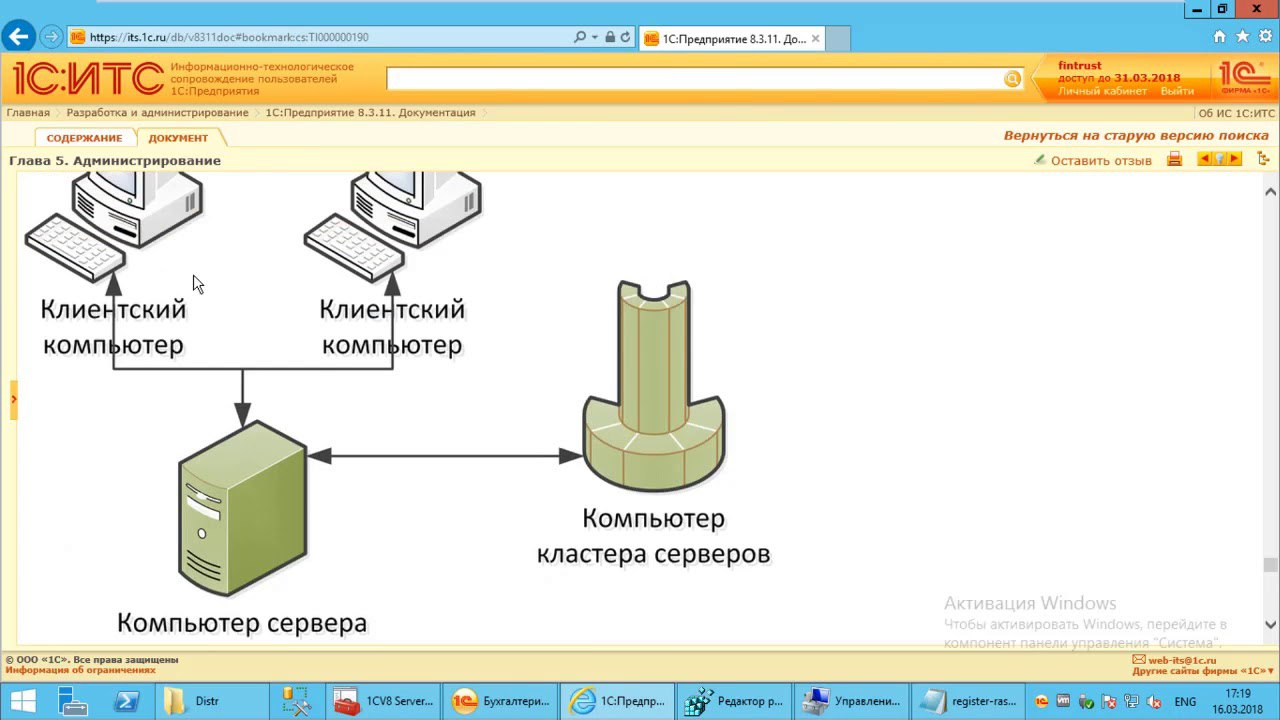Click the orange search magnifier on 1С:ИТС
The image size is (1280, 720).
click(x=1012, y=79)
